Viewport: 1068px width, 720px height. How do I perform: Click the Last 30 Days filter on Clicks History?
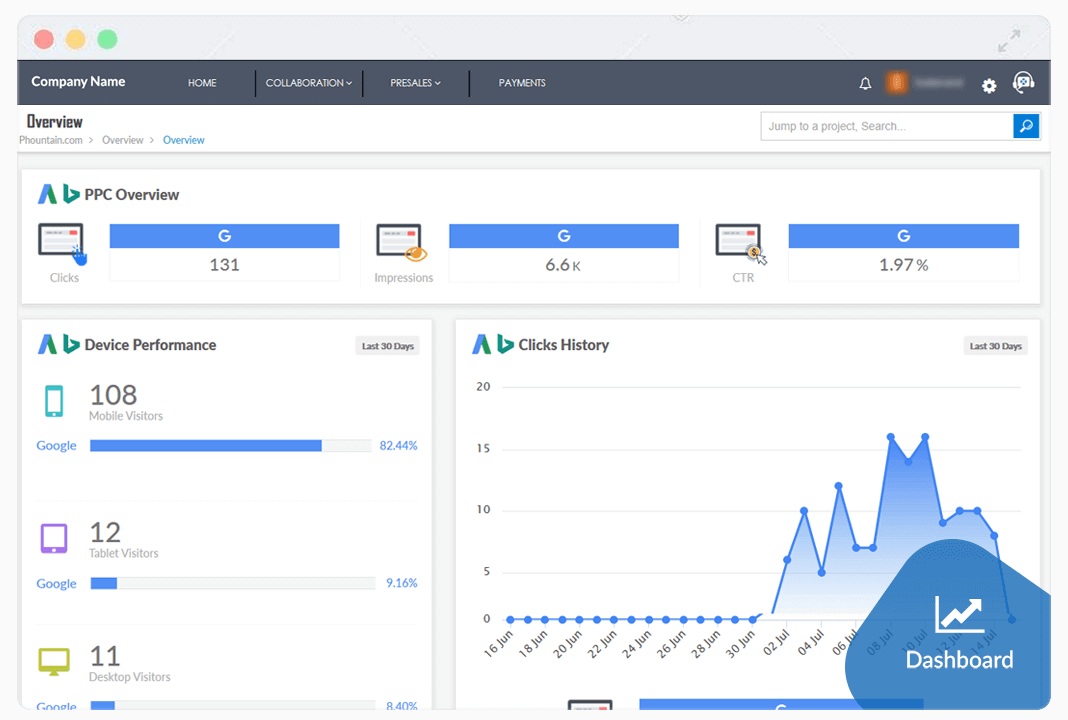995,345
